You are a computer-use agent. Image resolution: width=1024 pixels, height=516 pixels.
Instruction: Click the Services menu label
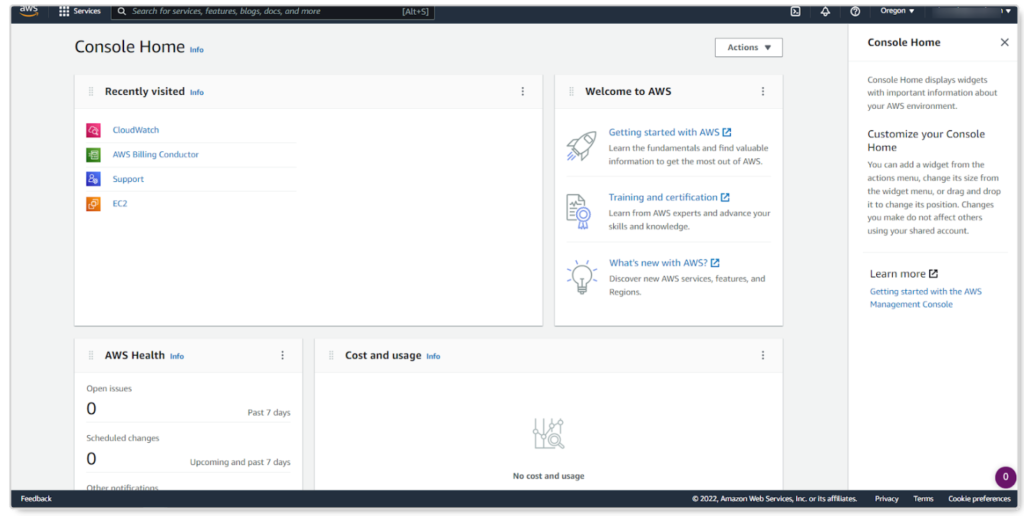pyautogui.click(x=88, y=11)
